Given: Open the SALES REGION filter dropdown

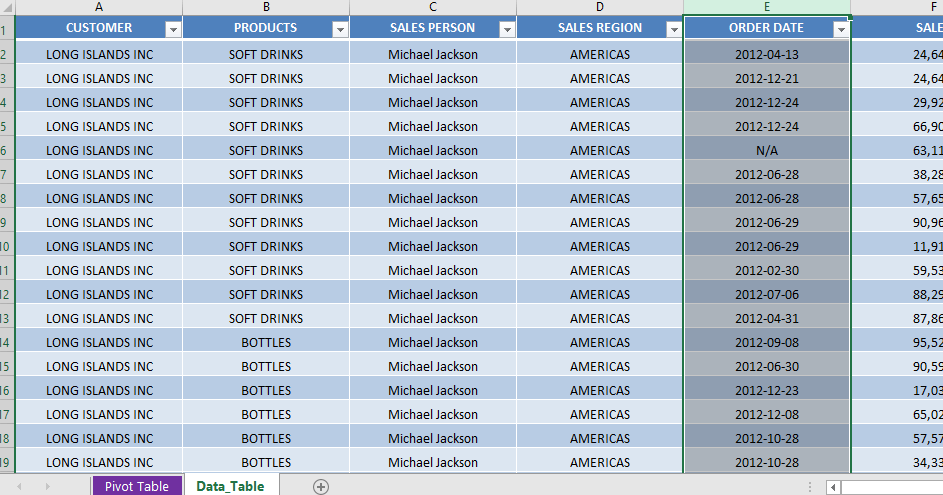Looking at the screenshot, I should coord(674,29).
